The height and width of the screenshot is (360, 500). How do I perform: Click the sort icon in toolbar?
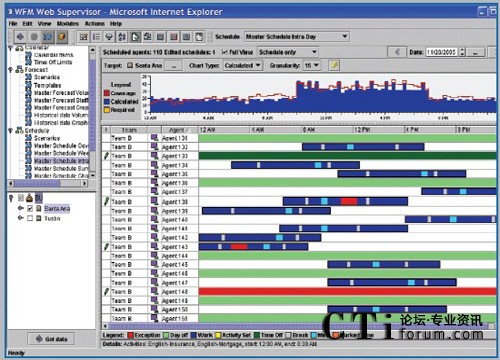click(x=122, y=37)
